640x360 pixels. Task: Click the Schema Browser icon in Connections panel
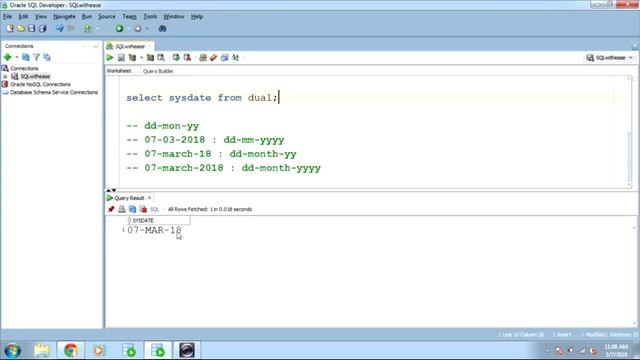[x=47, y=57]
